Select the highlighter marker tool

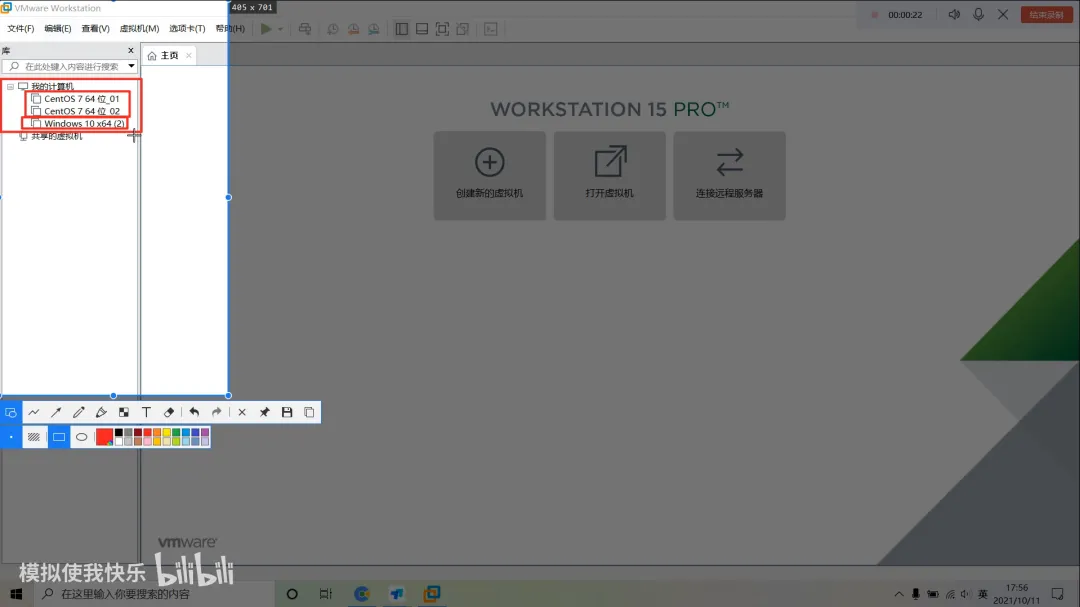[x=101, y=412]
